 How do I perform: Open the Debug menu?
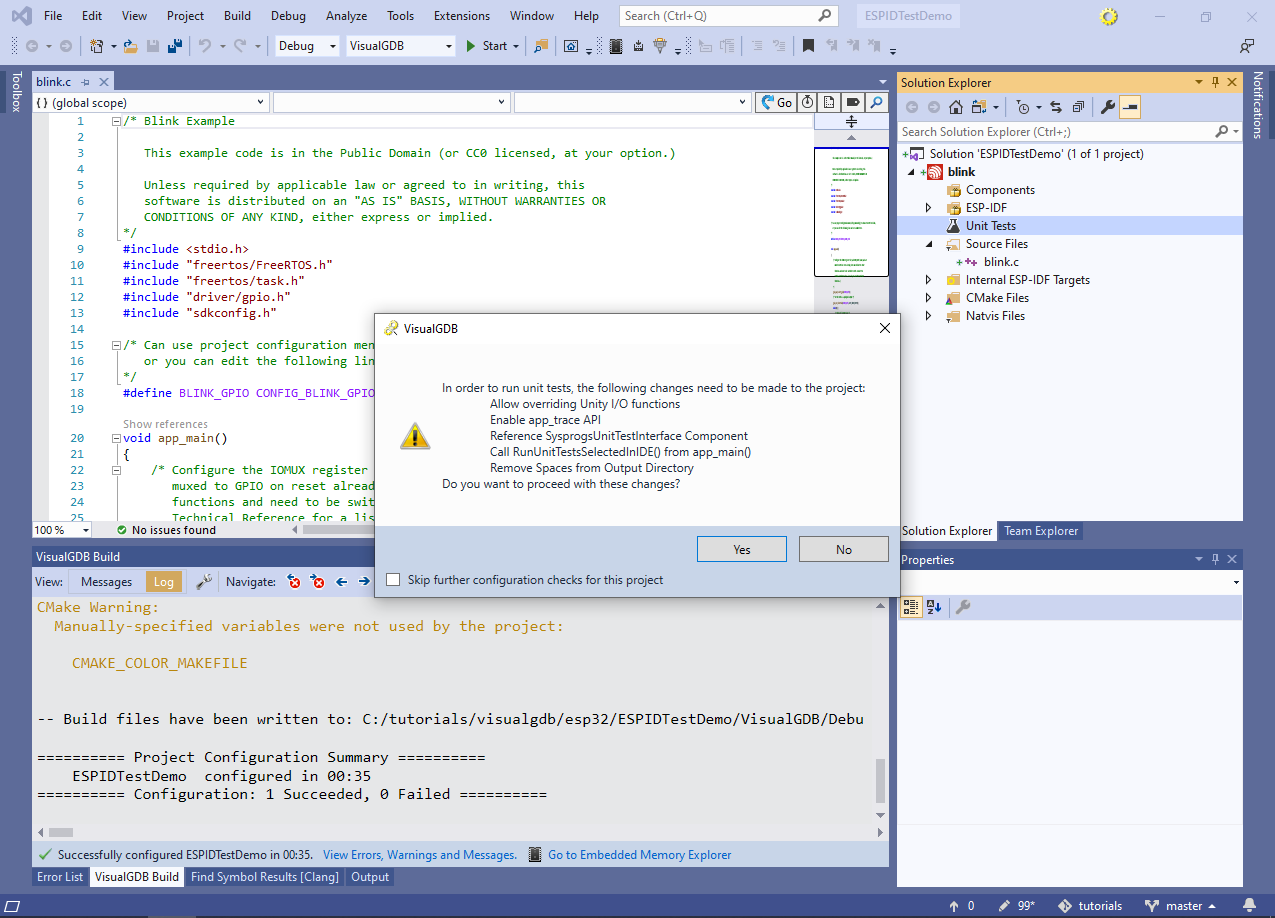pos(288,16)
